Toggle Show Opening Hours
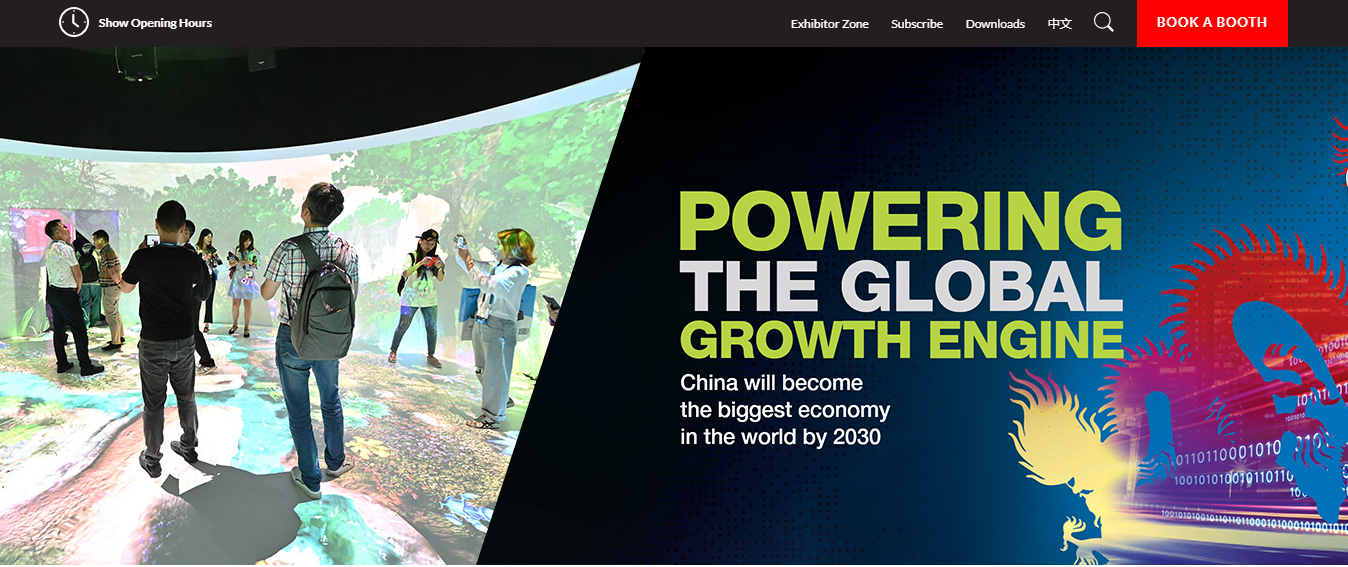Screen dimensions: 1348x567 coord(155,23)
